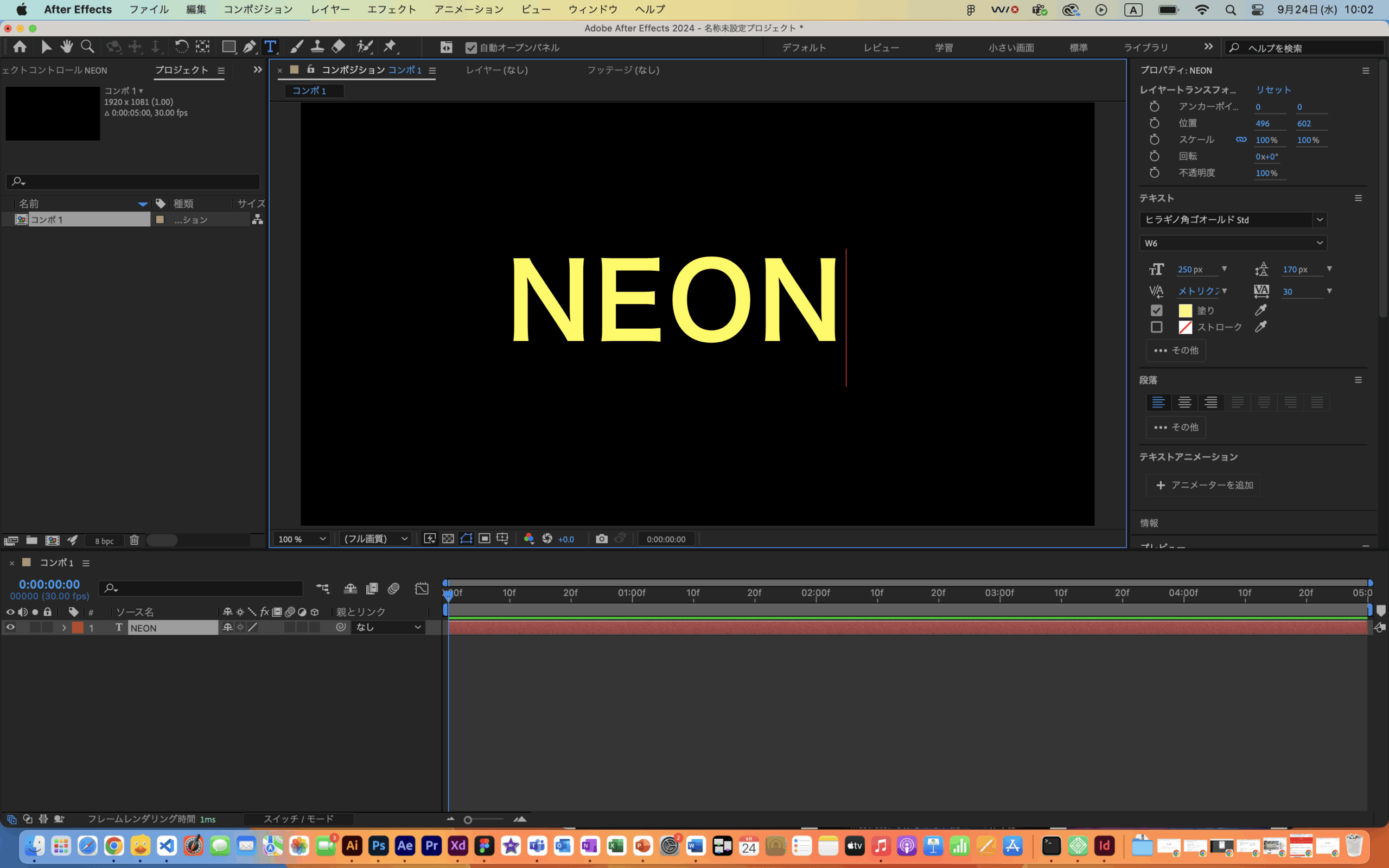Expand the NEON layer properties
The width and height of the screenshot is (1389, 868).
63,628
